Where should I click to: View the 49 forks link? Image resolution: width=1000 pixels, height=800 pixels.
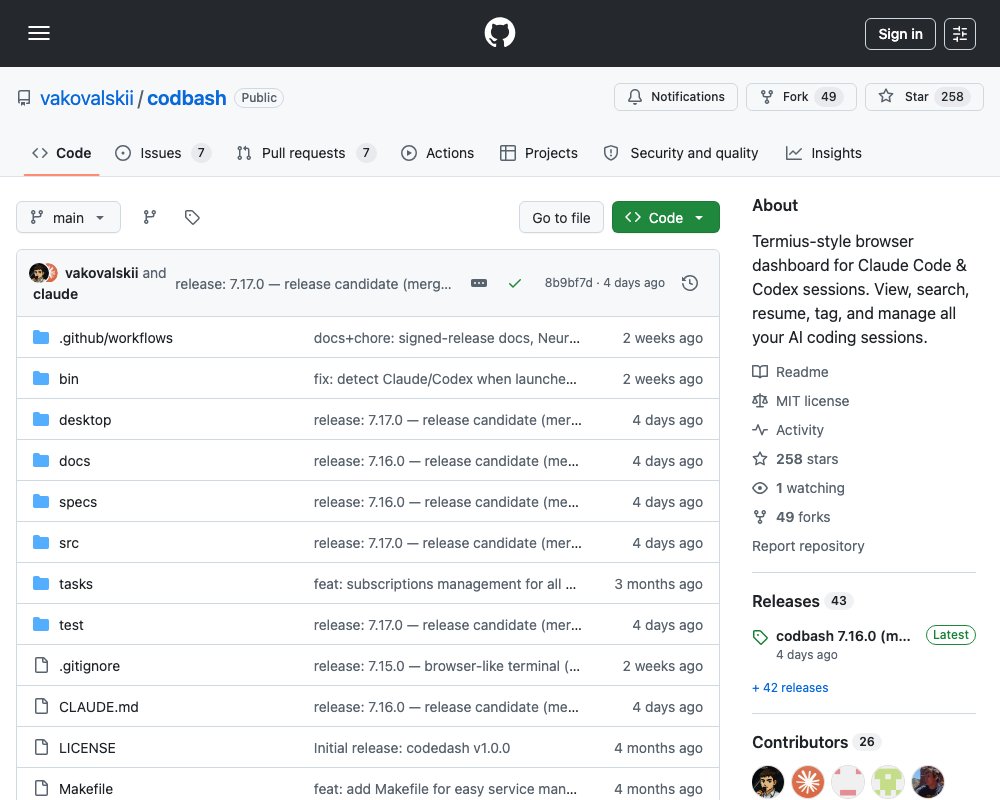coord(791,517)
